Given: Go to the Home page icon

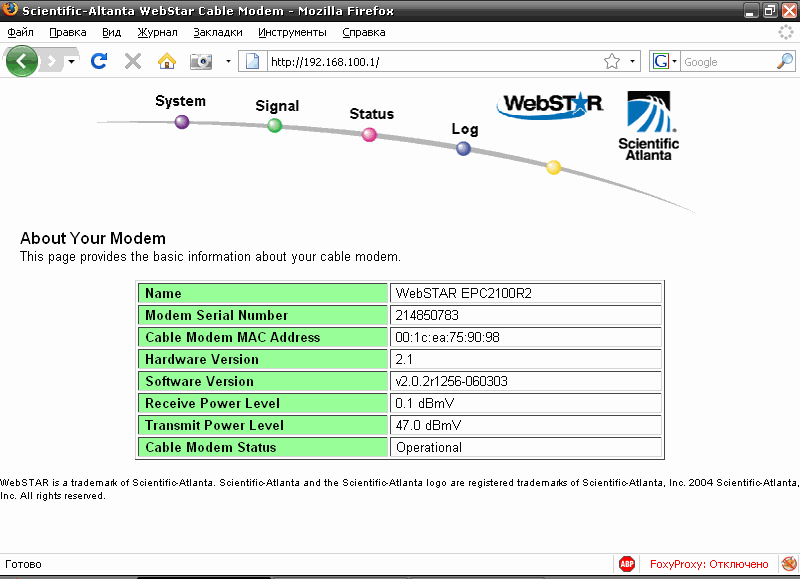Looking at the screenshot, I should [x=167, y=61].
